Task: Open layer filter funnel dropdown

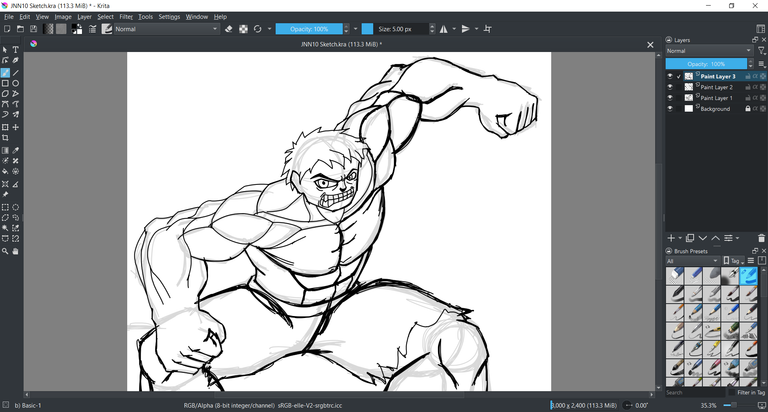Action: click(x=762, y=51)
